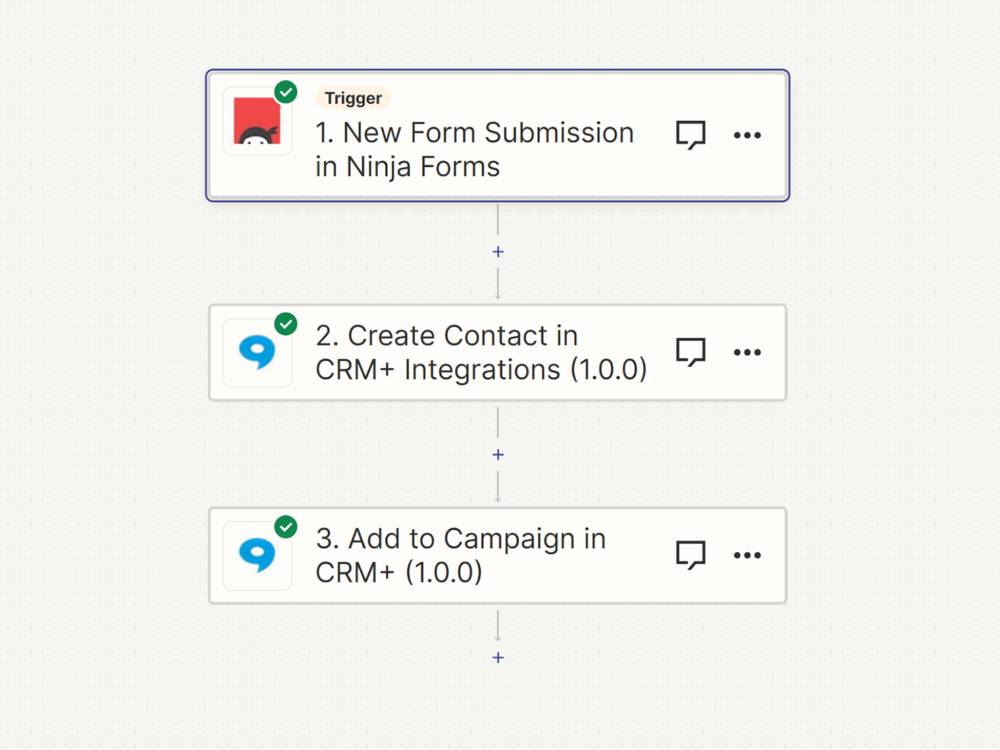Select the Add to Campaign in CRM+ step
This screenshot has width=1000, height=750.
(460, 556)
